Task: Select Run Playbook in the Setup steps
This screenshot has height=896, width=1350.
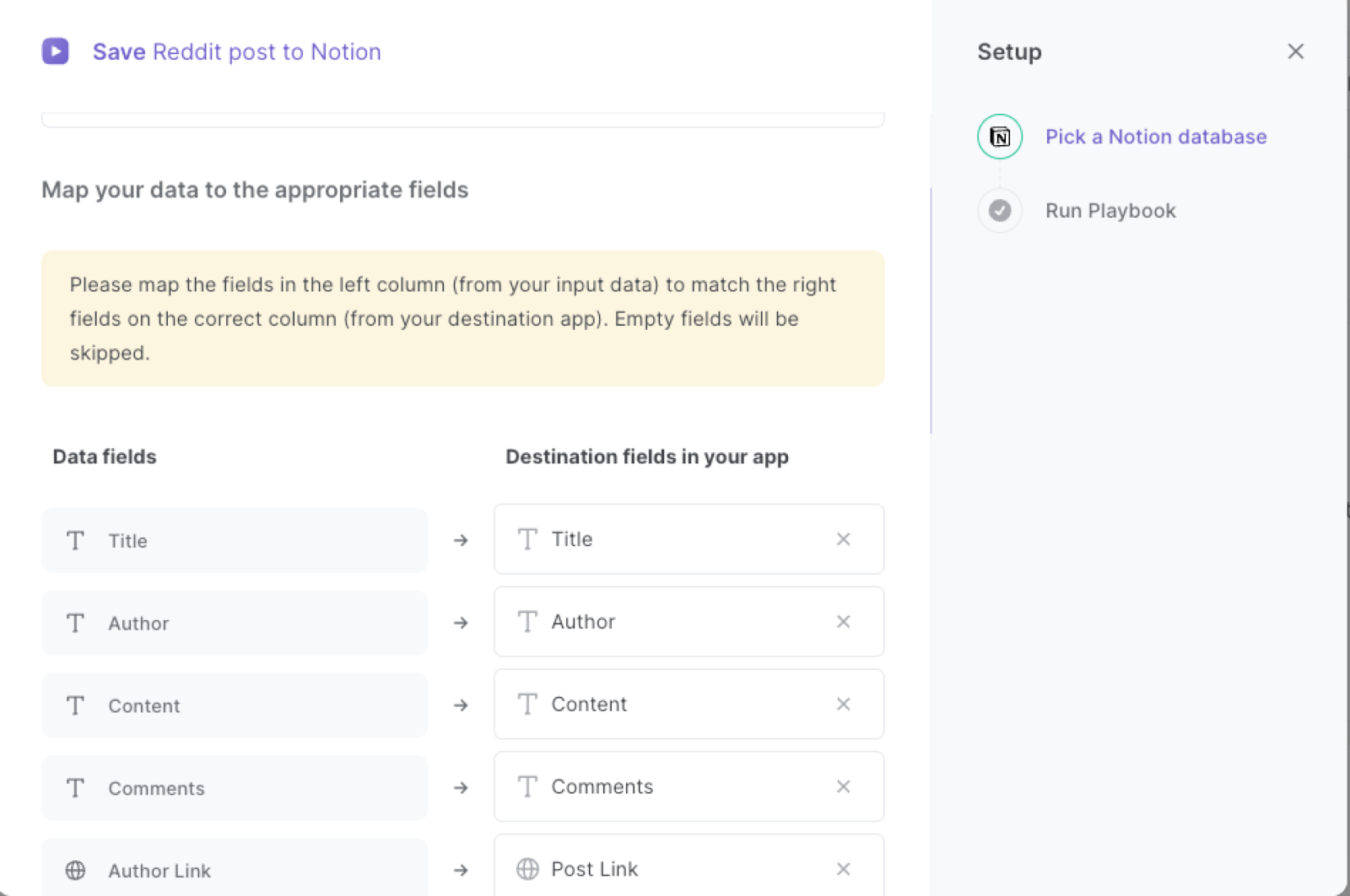Action: pos(1110,210)
